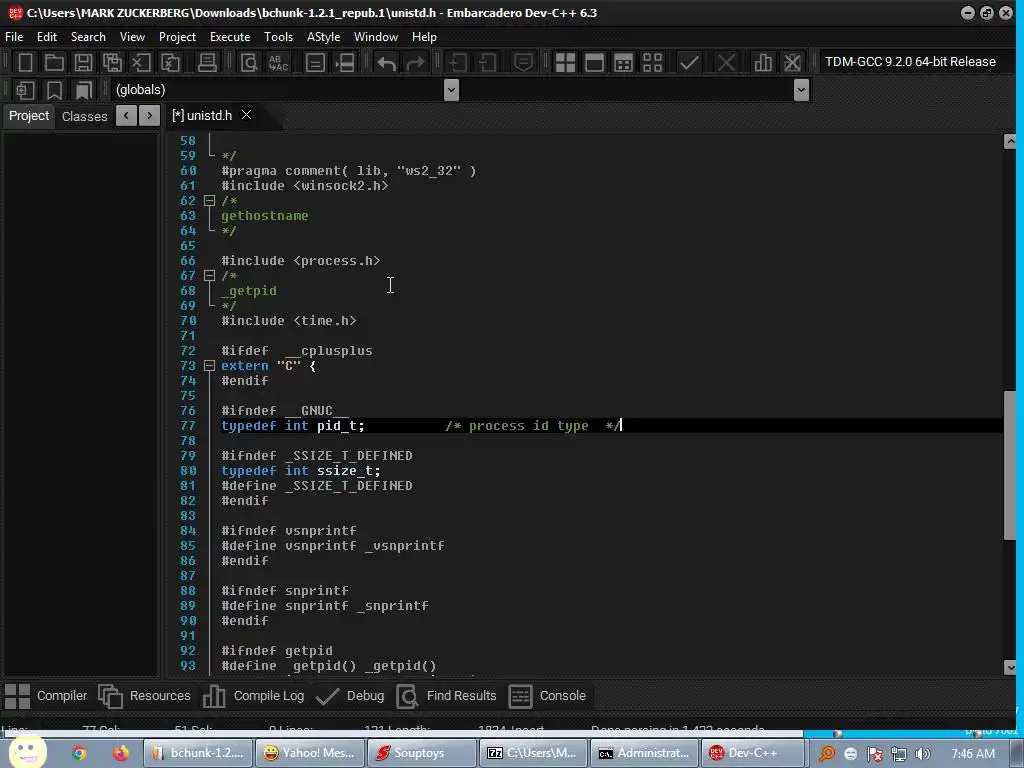The height and width of the screenshot is (768, 1024).
Task: Collapse the comment fold at line 67
Action: click(210, 276)
